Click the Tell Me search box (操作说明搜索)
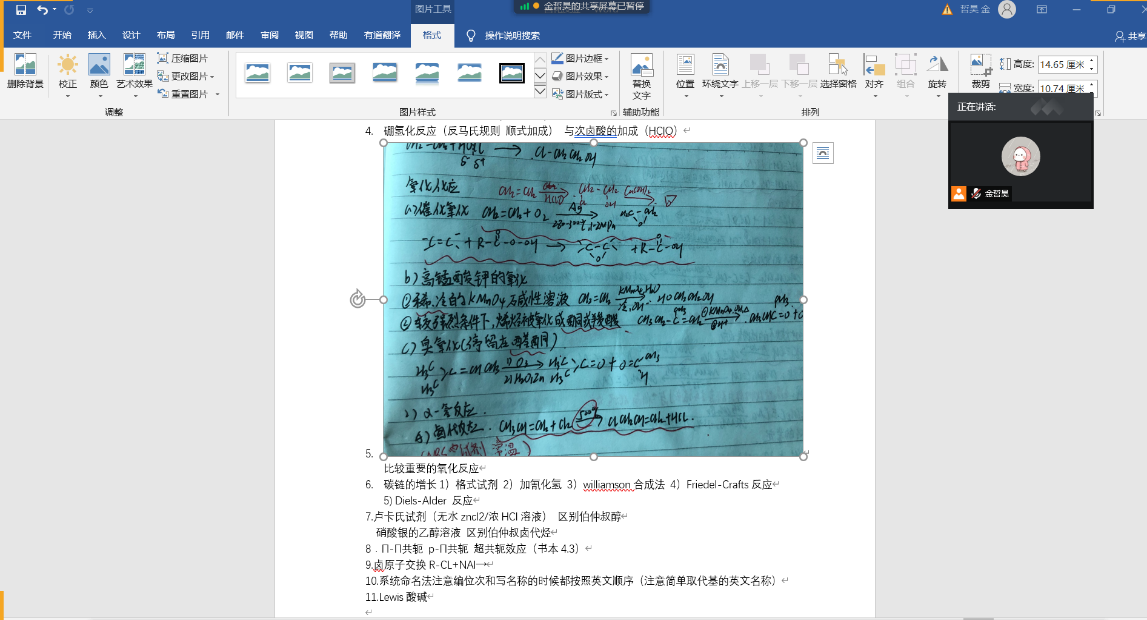This screenshot has height=620, width=1147. 512,36
